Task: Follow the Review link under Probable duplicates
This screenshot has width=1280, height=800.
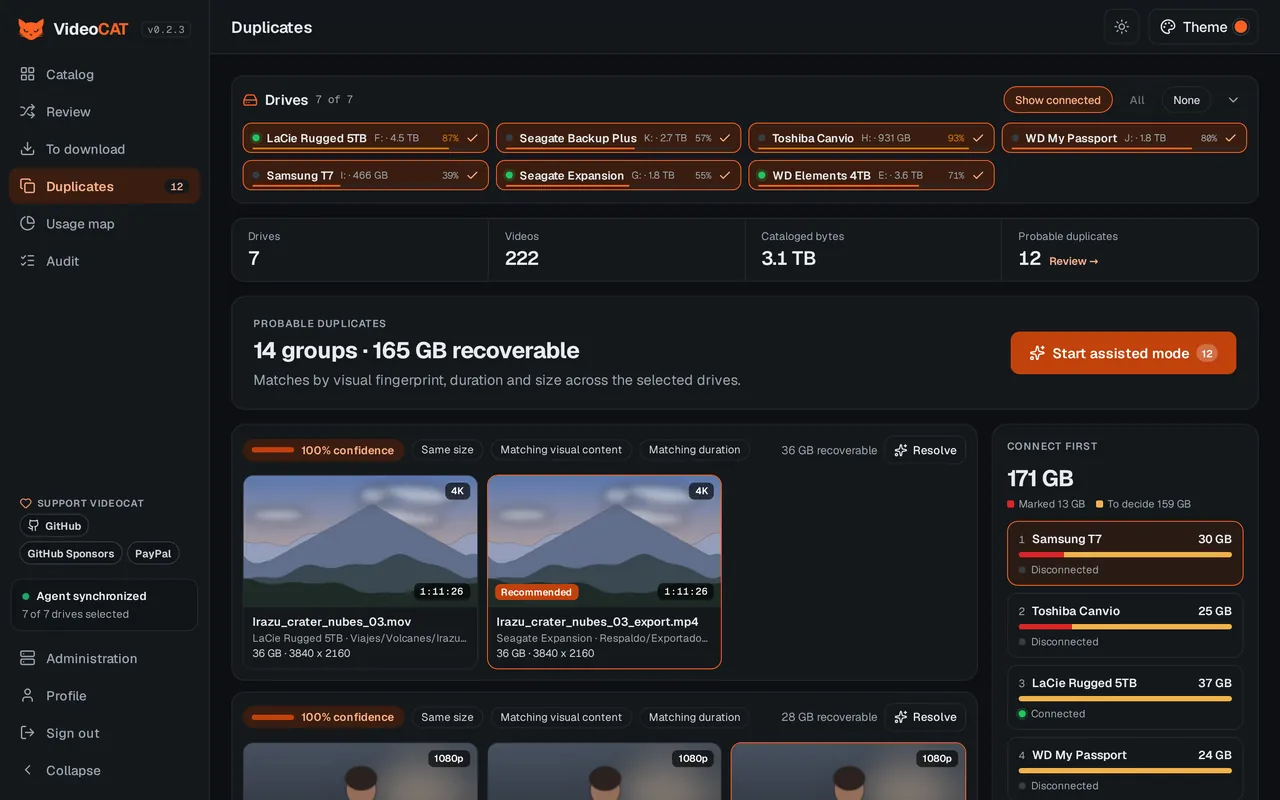Action: (1074, 261)
